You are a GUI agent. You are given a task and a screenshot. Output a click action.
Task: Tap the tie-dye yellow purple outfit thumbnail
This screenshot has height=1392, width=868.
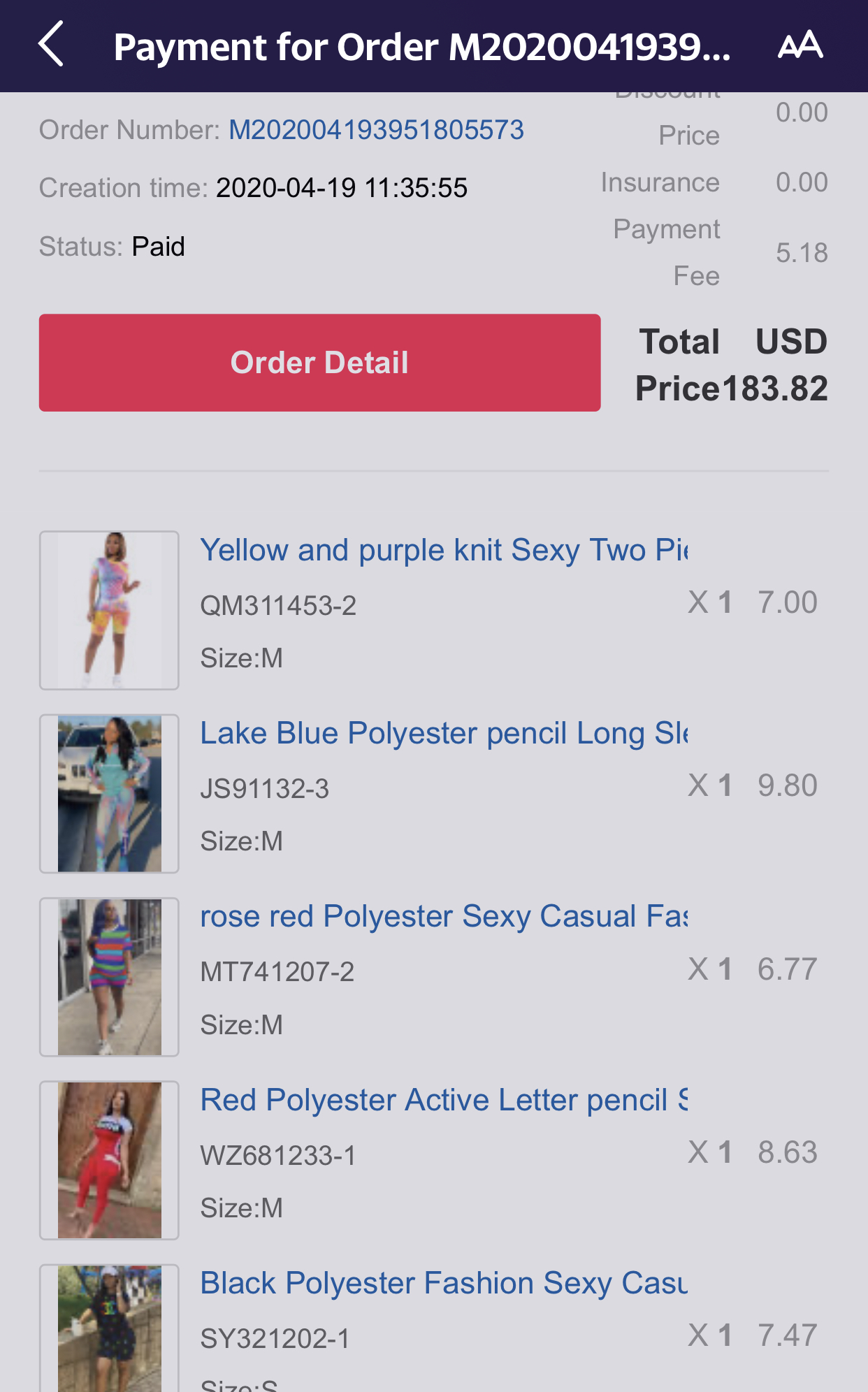point(109,610)
